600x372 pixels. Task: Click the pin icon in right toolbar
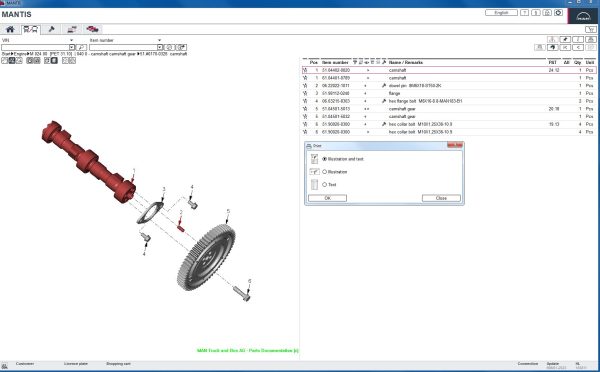pos(565,39)
